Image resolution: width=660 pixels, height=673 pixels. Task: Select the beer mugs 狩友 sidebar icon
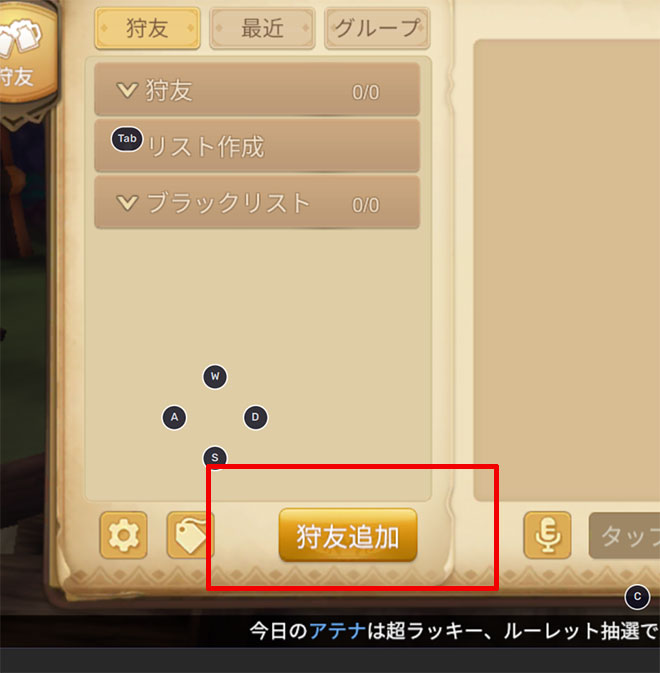(x=21, y=52)
